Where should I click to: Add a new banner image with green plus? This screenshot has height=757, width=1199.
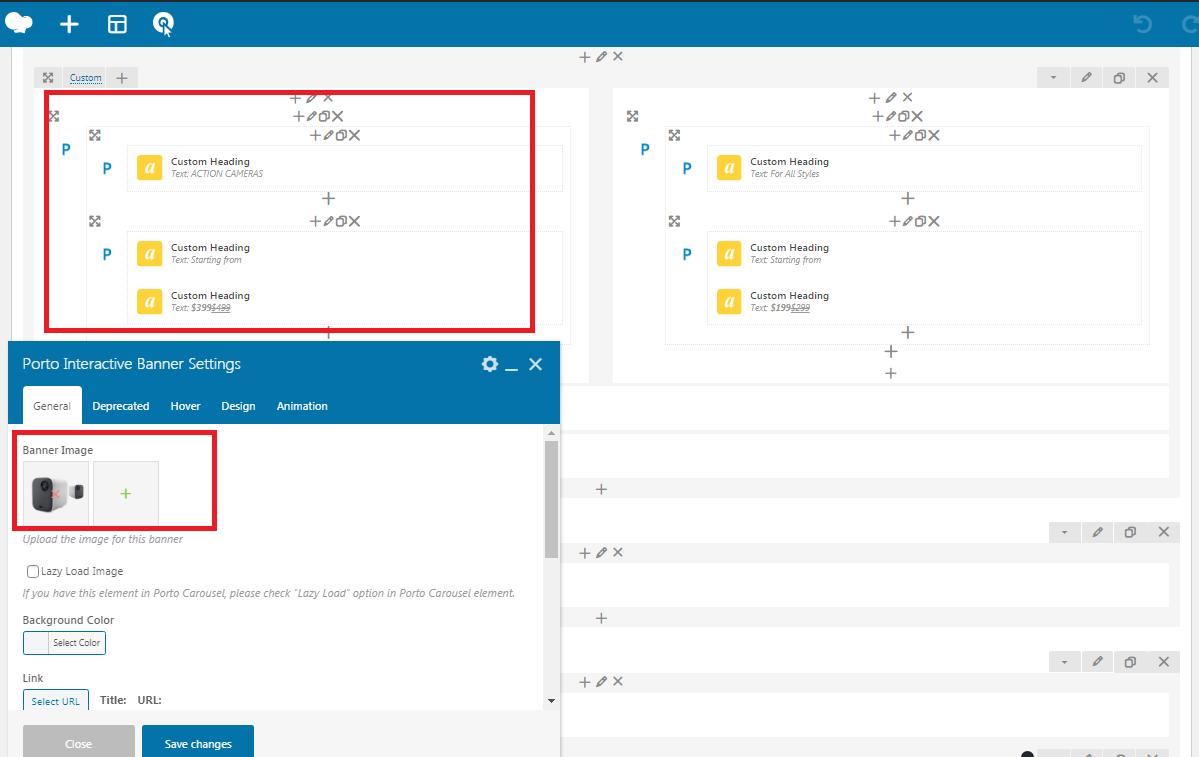click(x=126, y=493)
